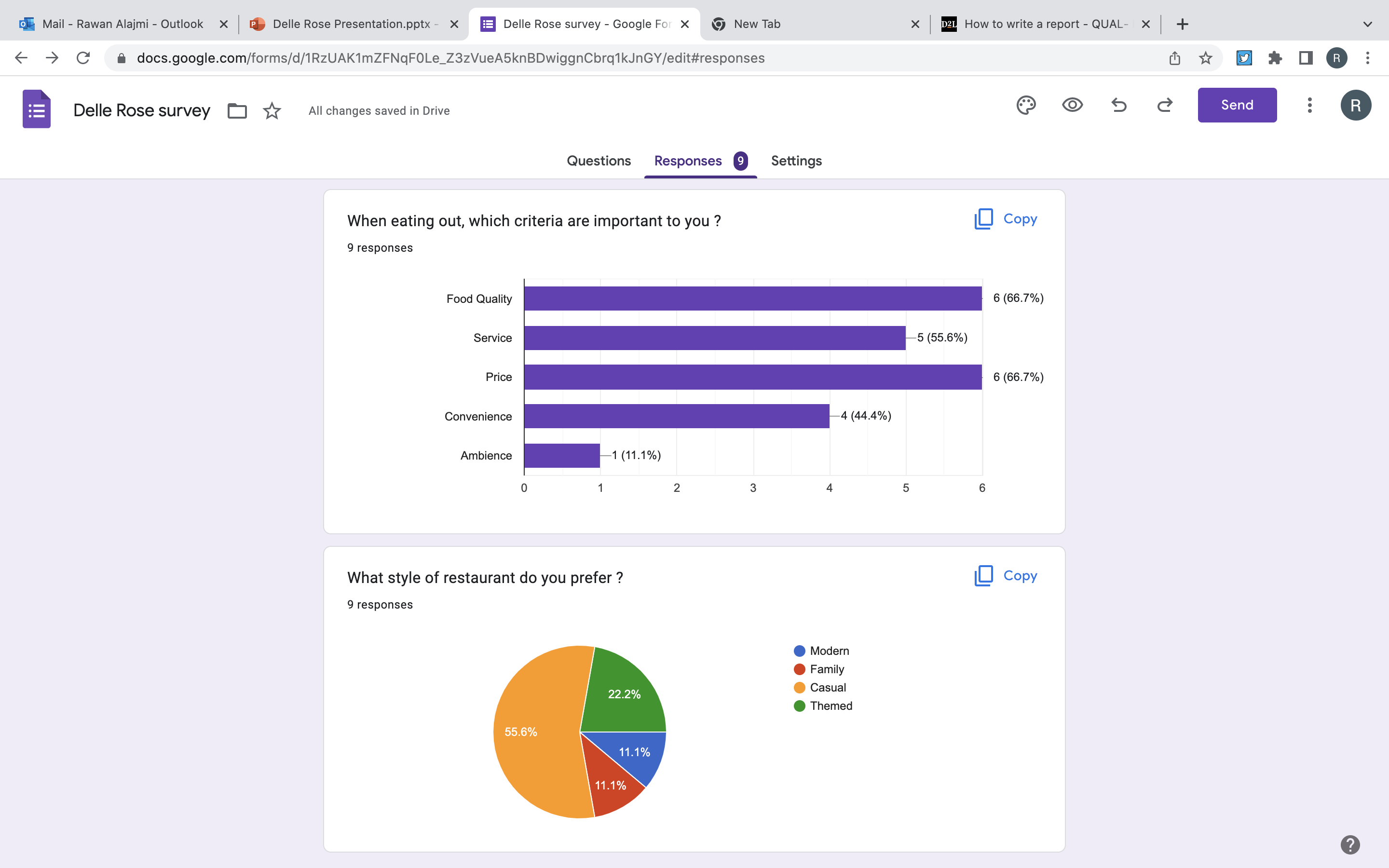Click the Food Quality bar

coord(753,298)
